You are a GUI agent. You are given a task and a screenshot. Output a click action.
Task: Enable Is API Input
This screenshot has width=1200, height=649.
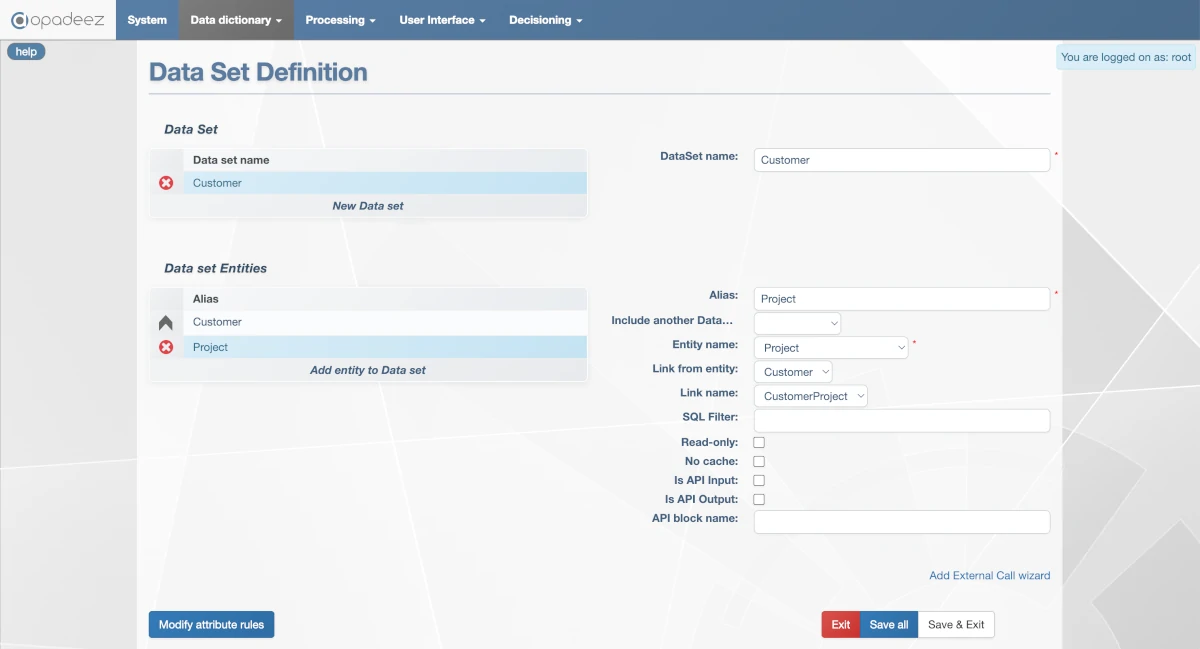(758, 480)
